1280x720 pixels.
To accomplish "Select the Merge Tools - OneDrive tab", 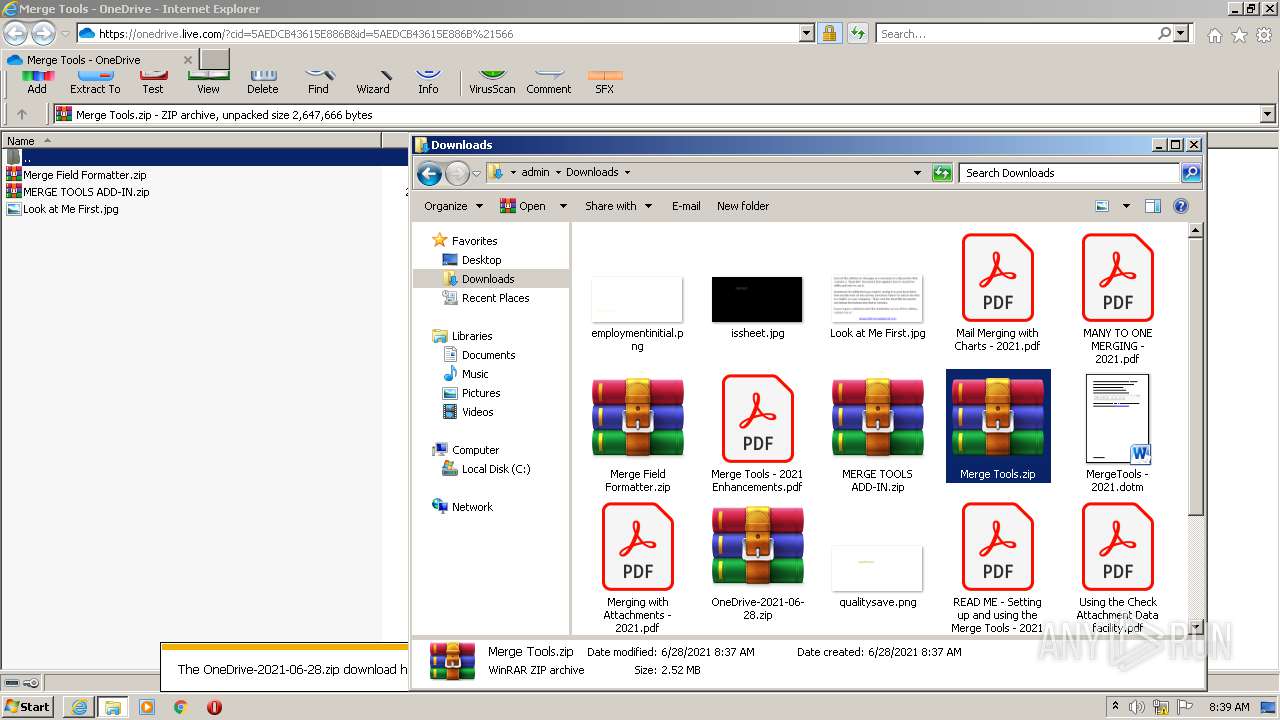I will (x=100, y=60).
